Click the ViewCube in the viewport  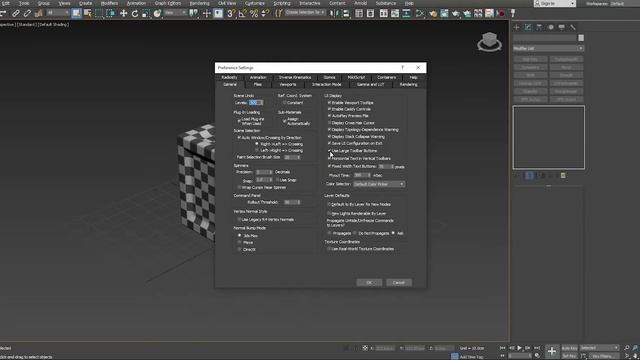489,42
